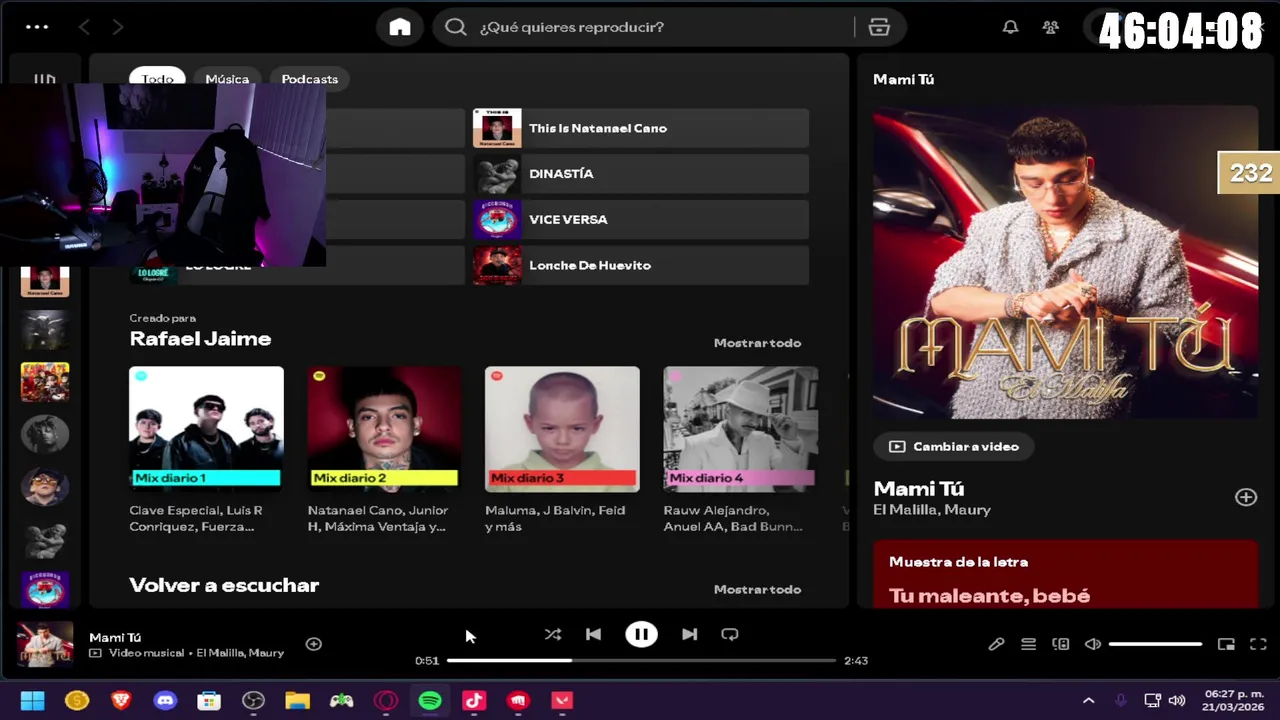Click Mami Tú song title in player bar

pyautogui.click(x=115, y=637)
